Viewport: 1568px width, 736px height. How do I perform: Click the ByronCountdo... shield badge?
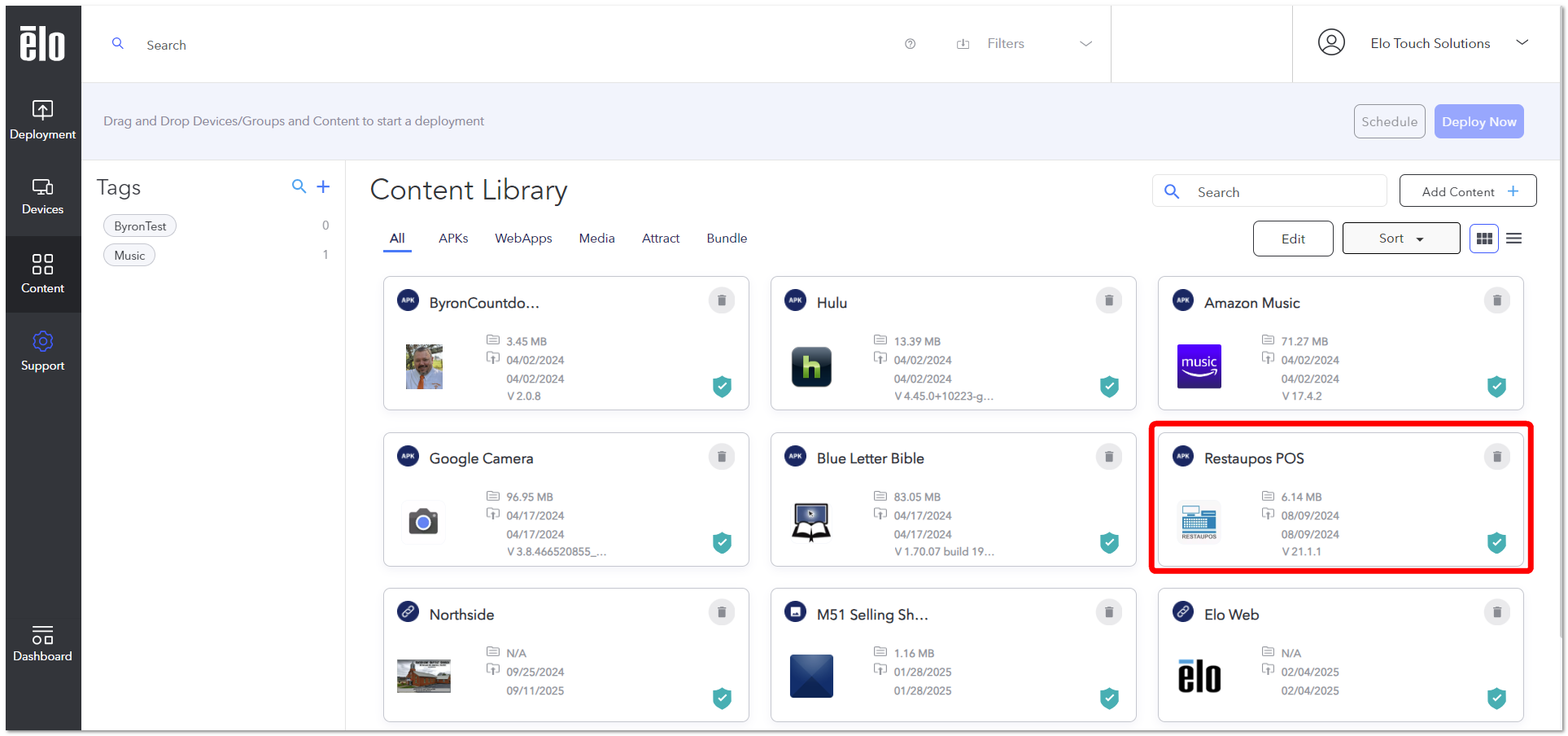722,387
